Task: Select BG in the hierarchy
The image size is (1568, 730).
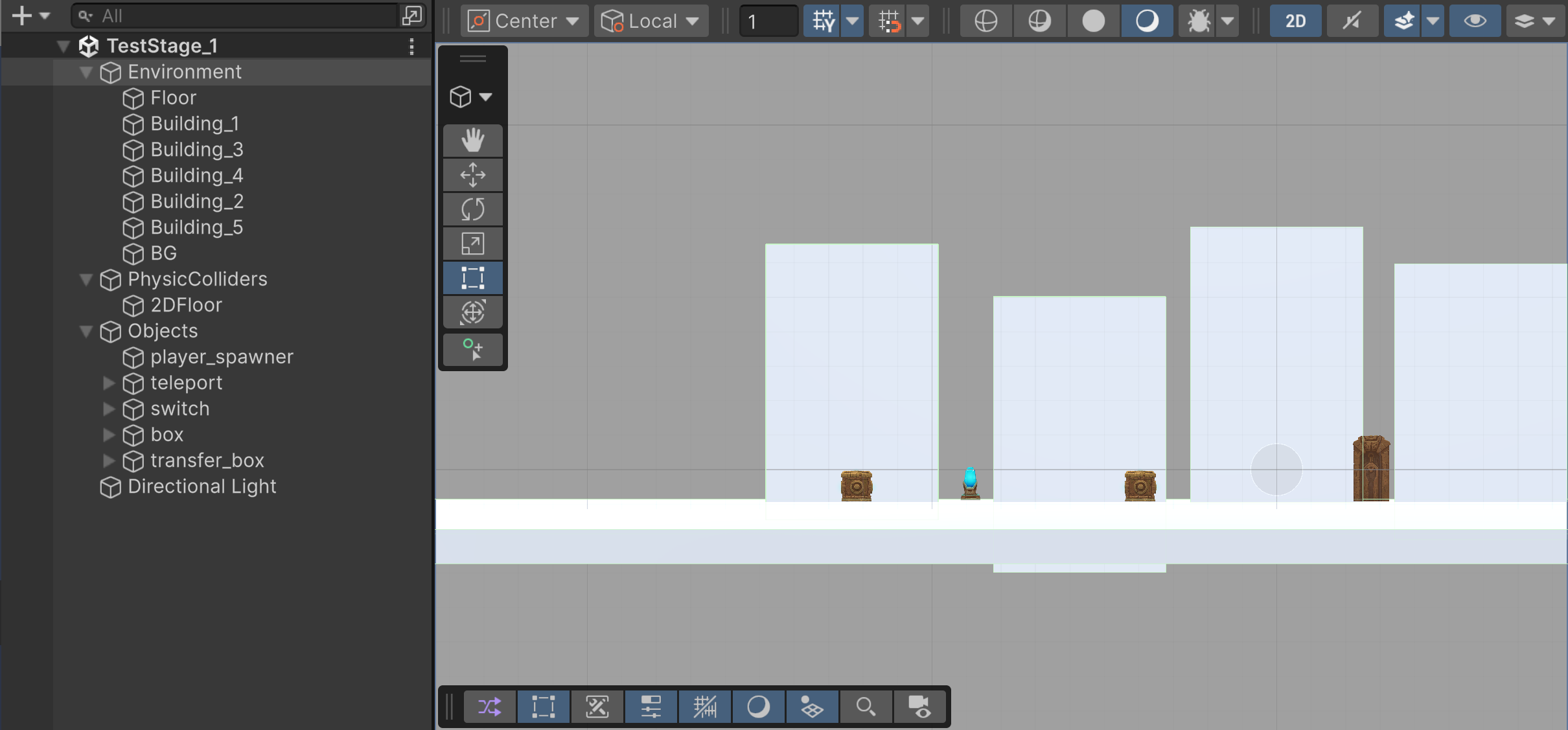Action: pos(217,253)
